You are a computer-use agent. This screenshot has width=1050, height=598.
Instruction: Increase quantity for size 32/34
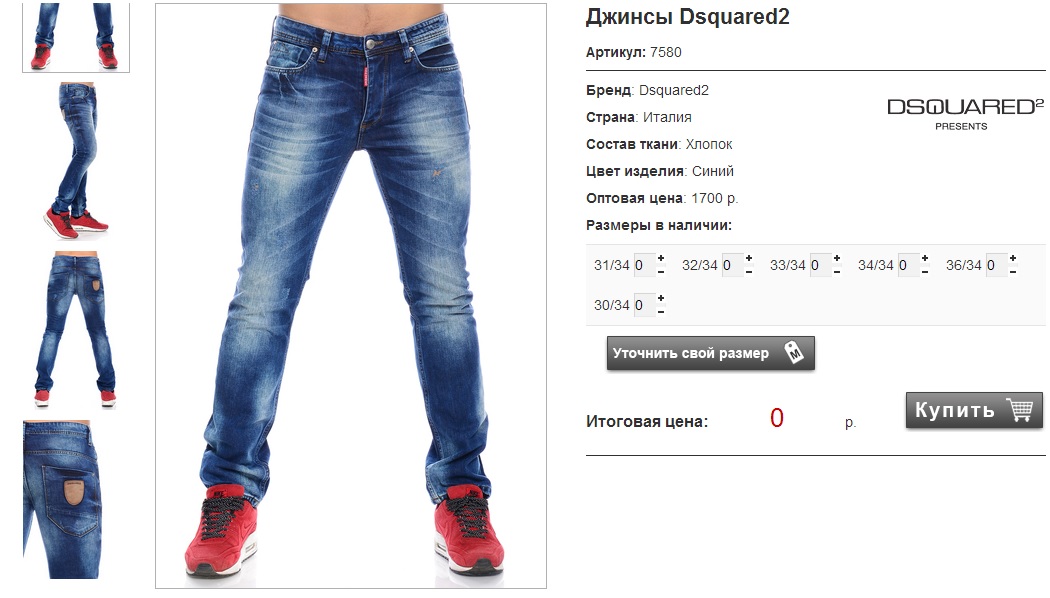coord(749,258)
